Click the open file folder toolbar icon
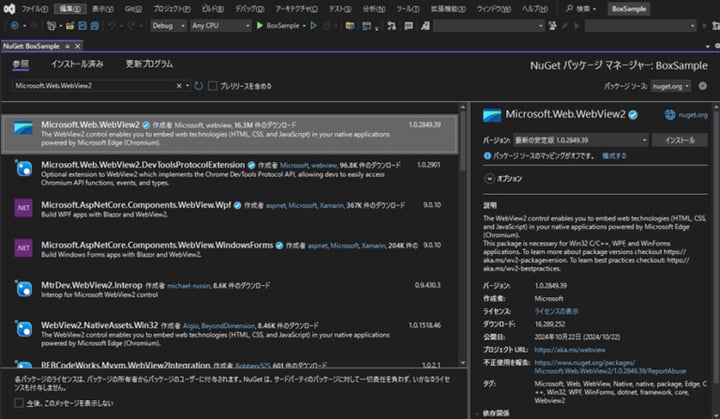The image size is (720, 419). tap(70, 26)
